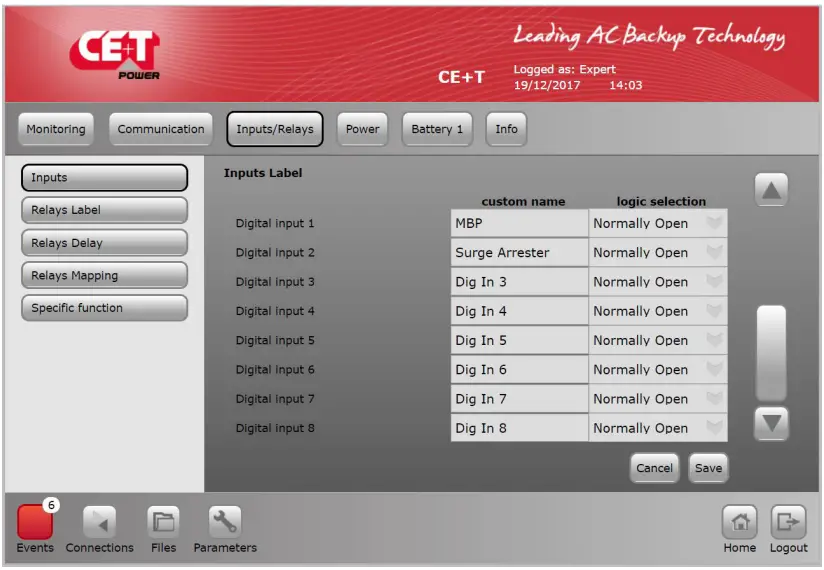The width and height of the screenshot is (824, 570).
Task: Click the logic selection column header
Action: click(x=661, y=201)
